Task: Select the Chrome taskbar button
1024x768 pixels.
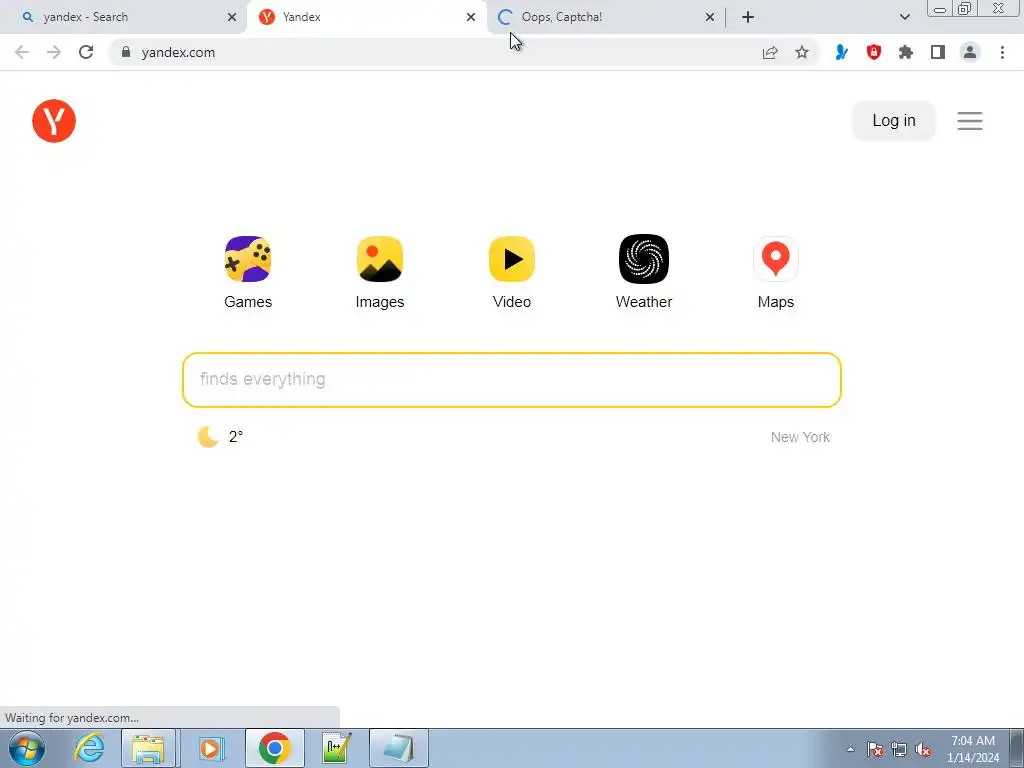Action: coord(274,748)
